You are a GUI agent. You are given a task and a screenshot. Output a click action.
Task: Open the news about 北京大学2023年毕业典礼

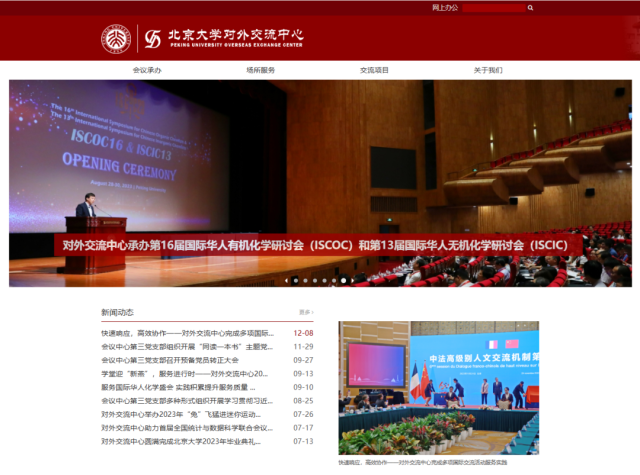pyautogui.click(x=181, y=441)
